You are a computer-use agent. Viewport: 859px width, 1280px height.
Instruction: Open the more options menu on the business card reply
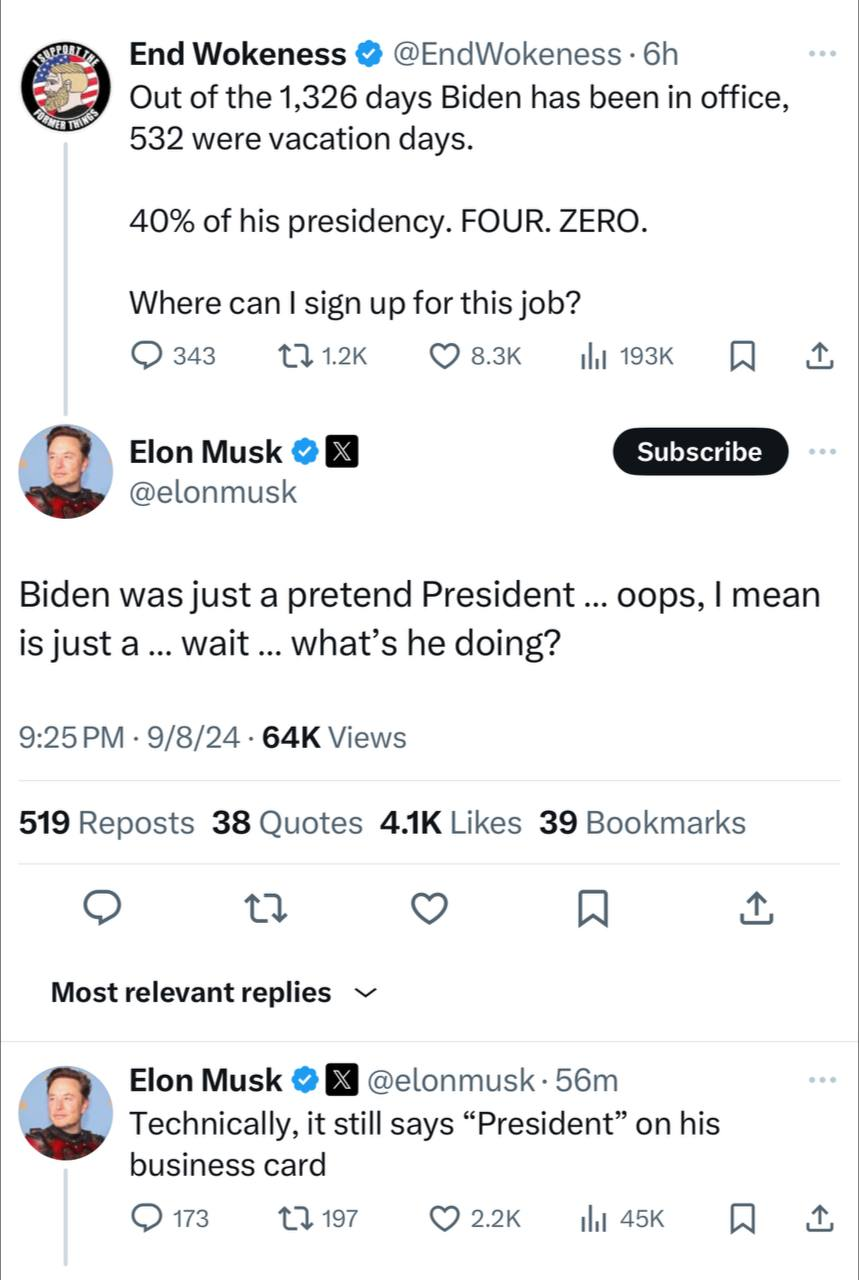pyautogui.click(x=822, y=1080)
